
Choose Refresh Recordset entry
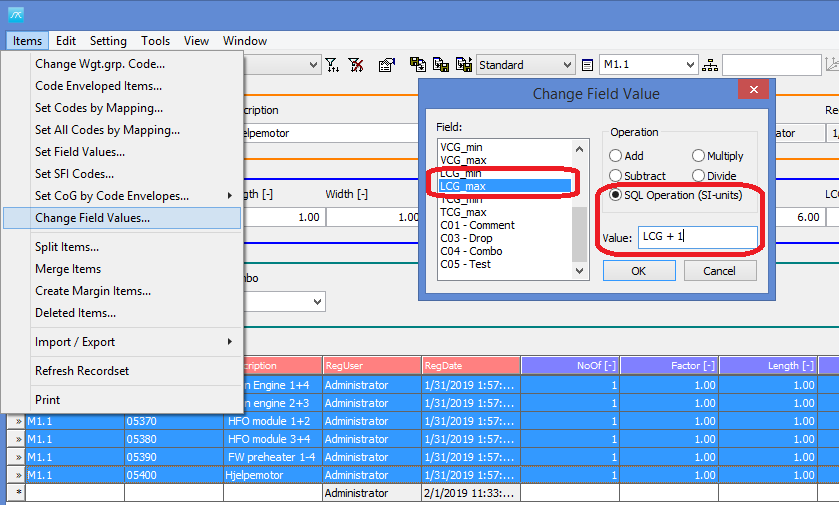pyautogui.click(x=122, y=371)
